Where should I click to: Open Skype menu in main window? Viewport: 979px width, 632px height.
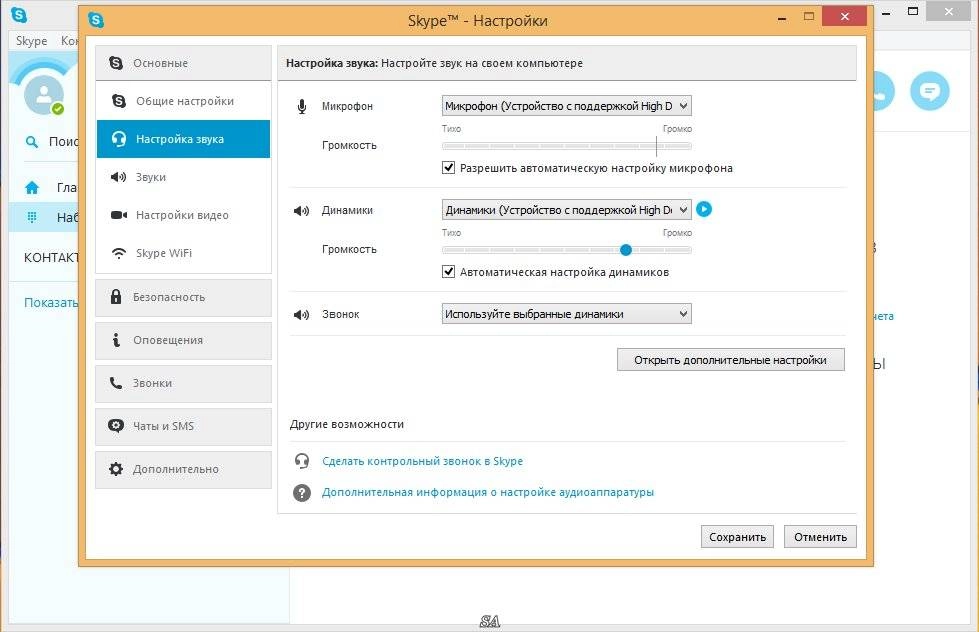31,41
